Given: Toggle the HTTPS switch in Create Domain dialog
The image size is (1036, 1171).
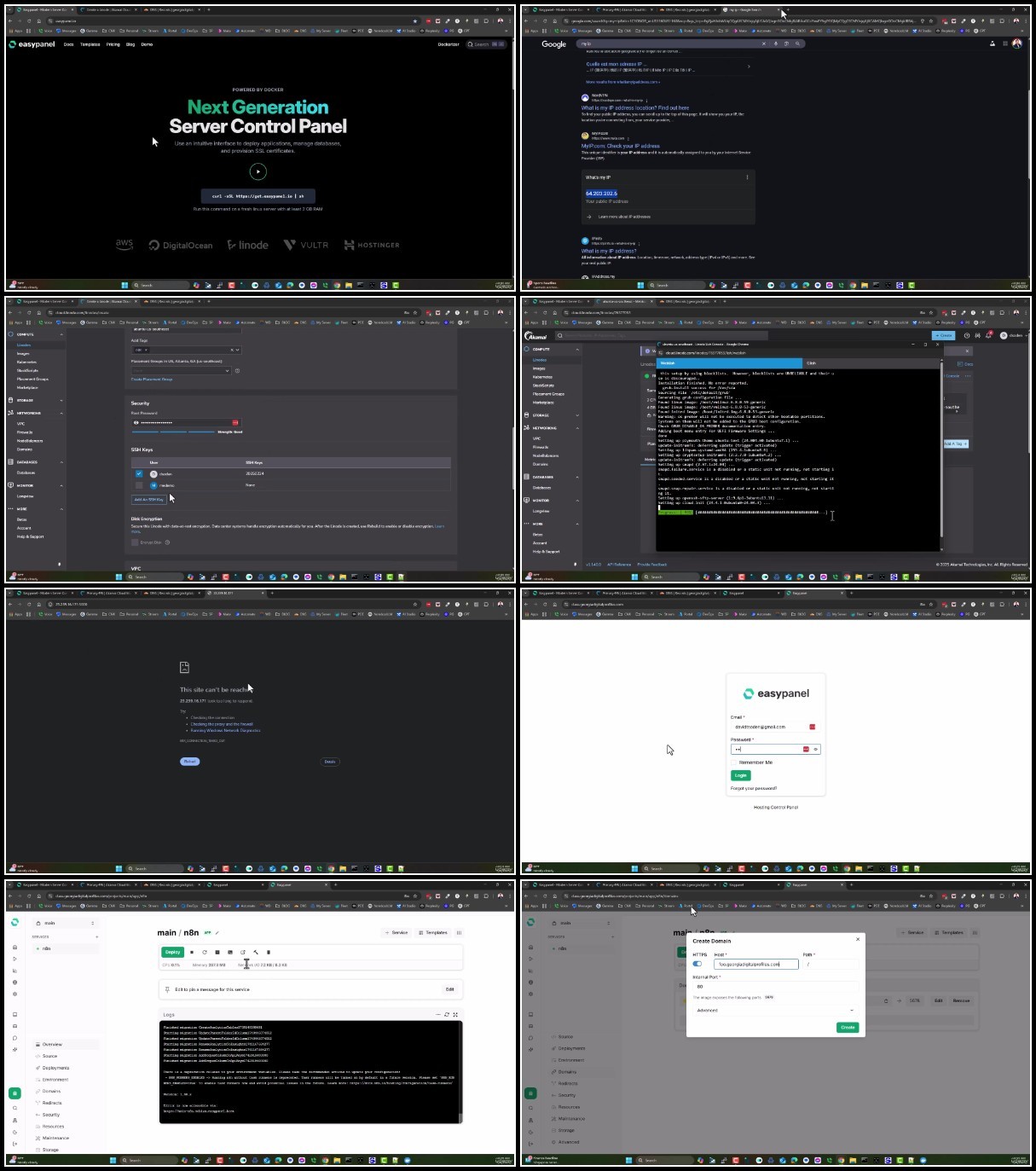Looking at the screenshot, I should click(x=697, y=964).
